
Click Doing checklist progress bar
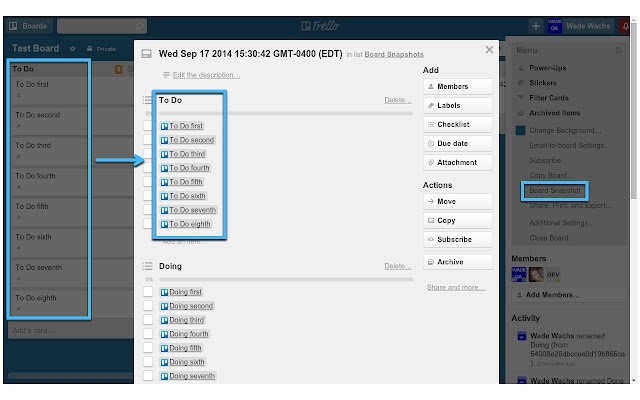click(286, 280)
